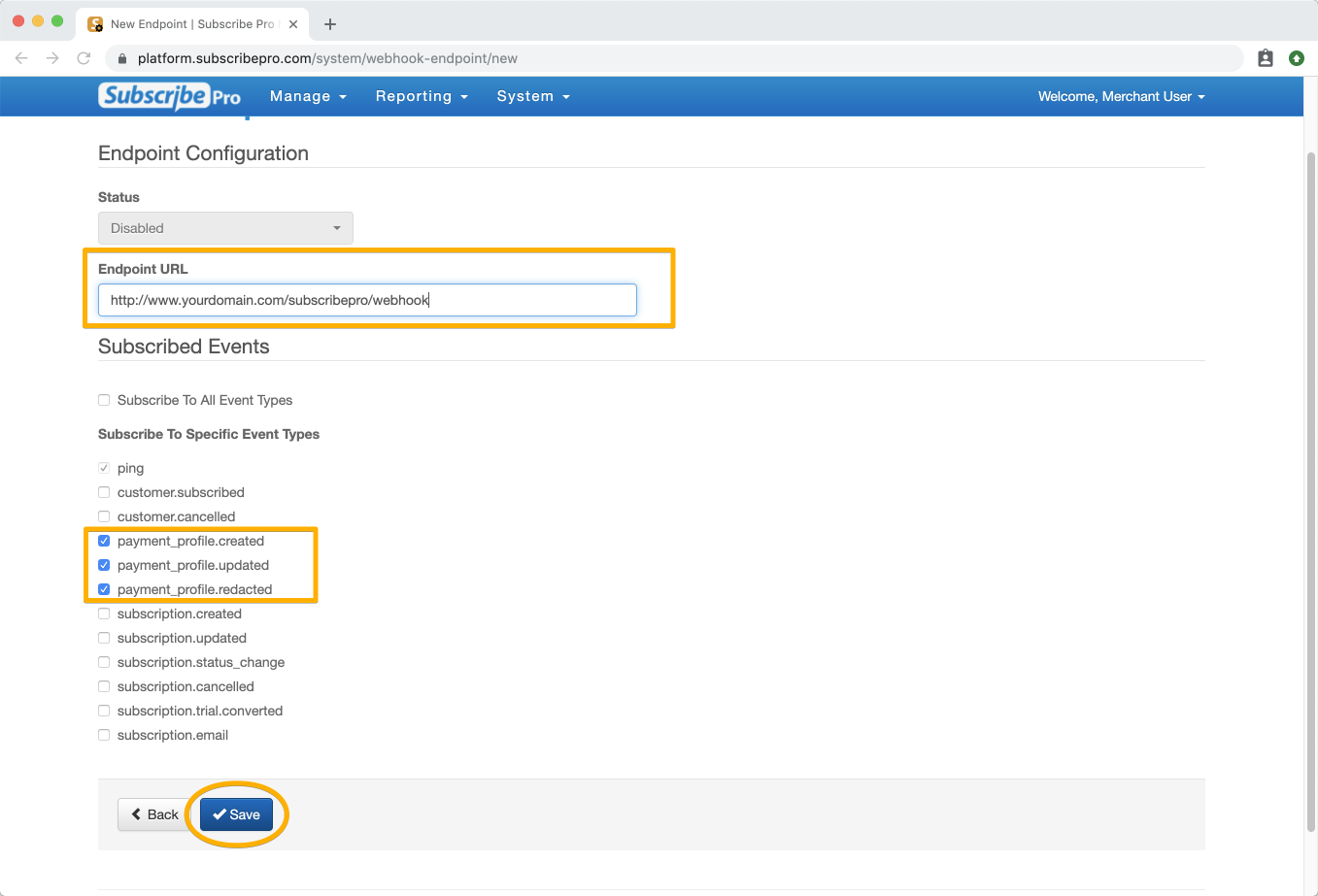Check Subscribe To All Event Types
The image size is (1318, 896).
(x=104, y=400)
